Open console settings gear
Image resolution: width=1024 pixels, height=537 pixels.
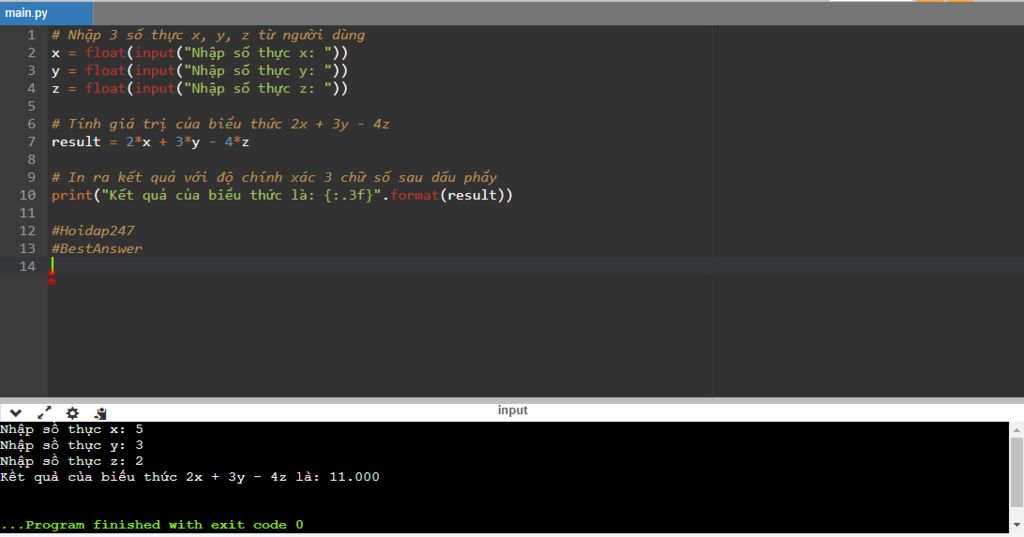pyautogui.click(x=72, y=413)
